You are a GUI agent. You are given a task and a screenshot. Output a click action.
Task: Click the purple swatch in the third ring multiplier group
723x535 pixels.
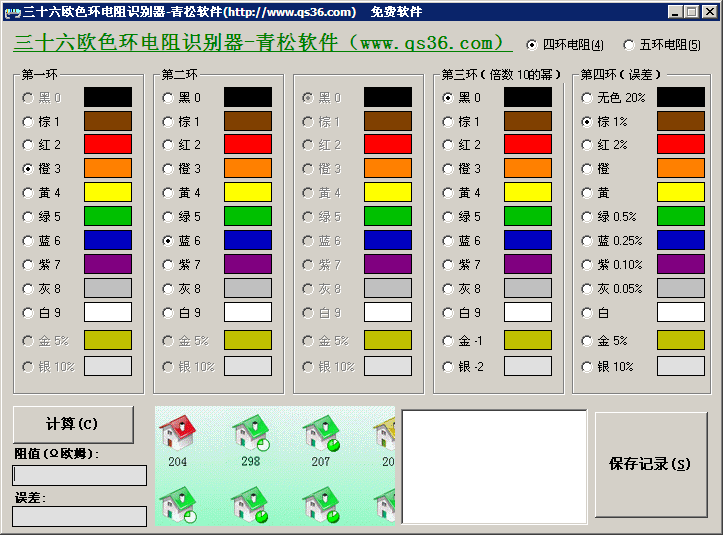[x=528, y=264]
